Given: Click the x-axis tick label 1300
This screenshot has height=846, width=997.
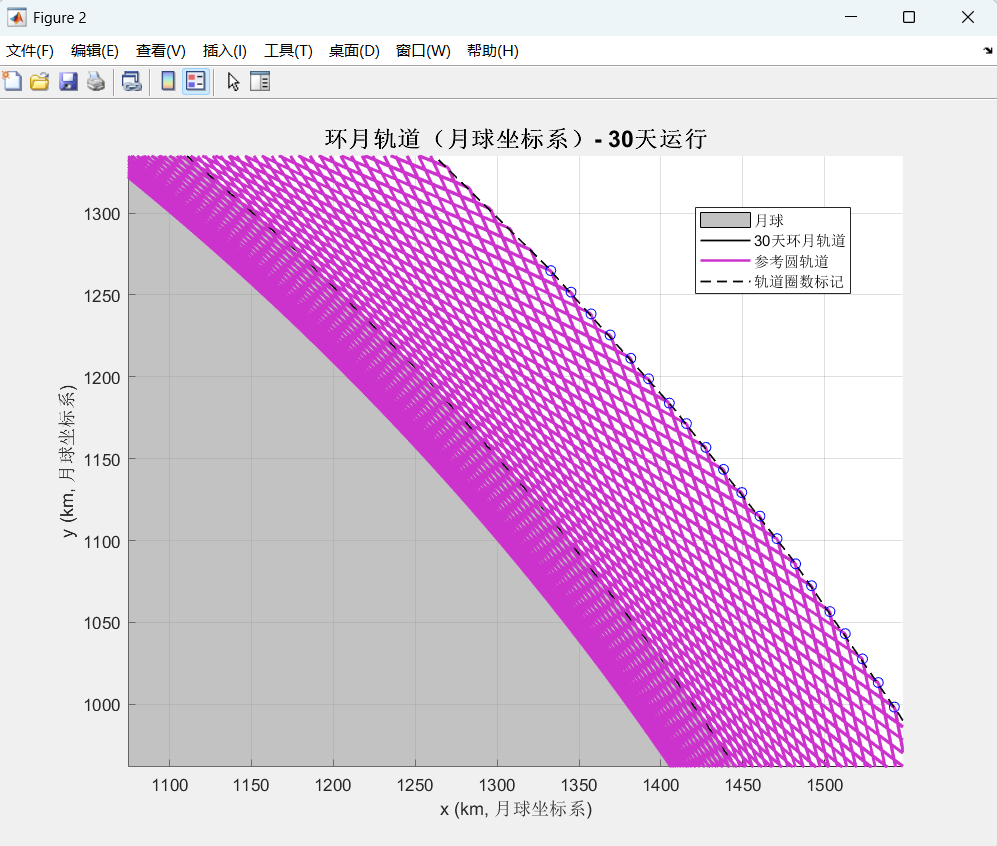Looking at the screenshot, I should click(x=497, y=785).
